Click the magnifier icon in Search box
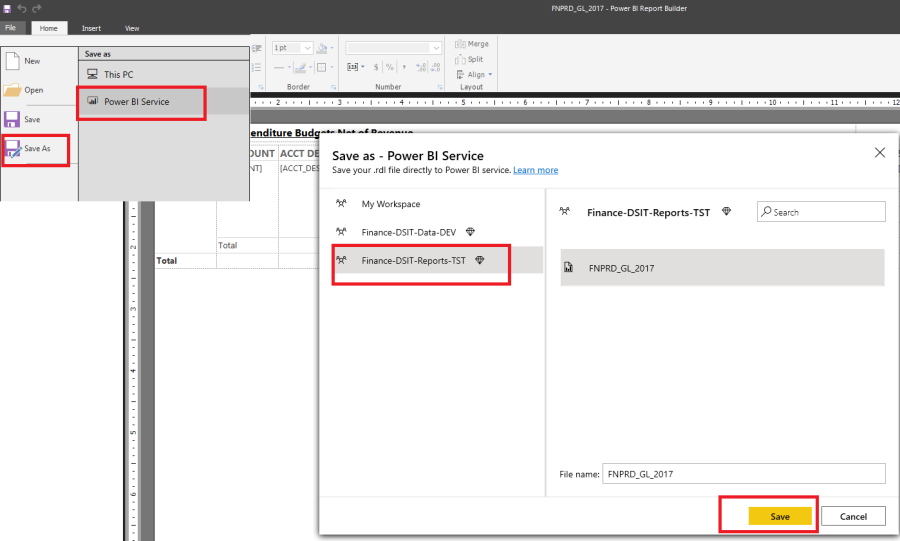900x541 pixels. pyautogui.click(x=766, y=212)
